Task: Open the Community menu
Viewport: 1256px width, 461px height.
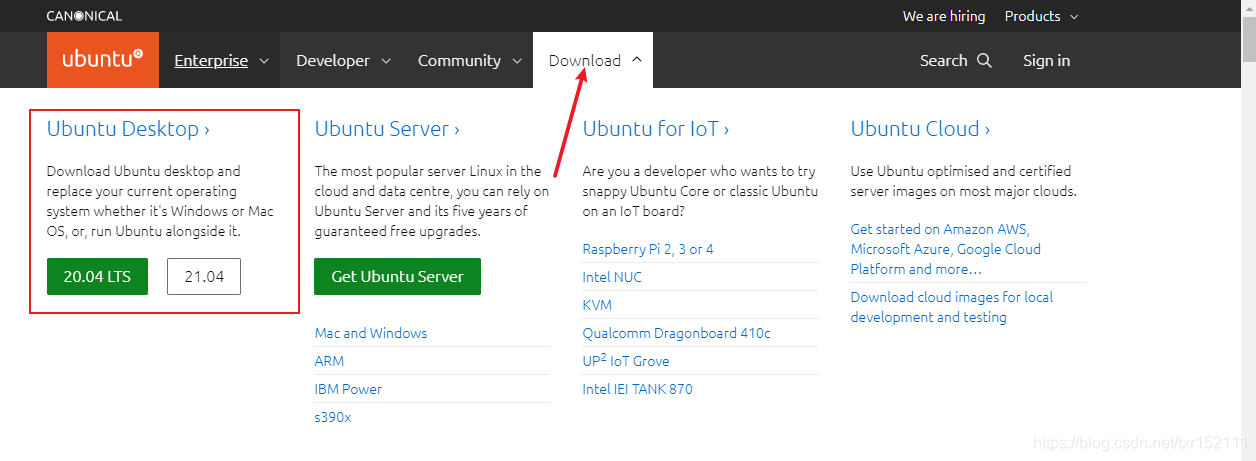Action: point(468,60)
